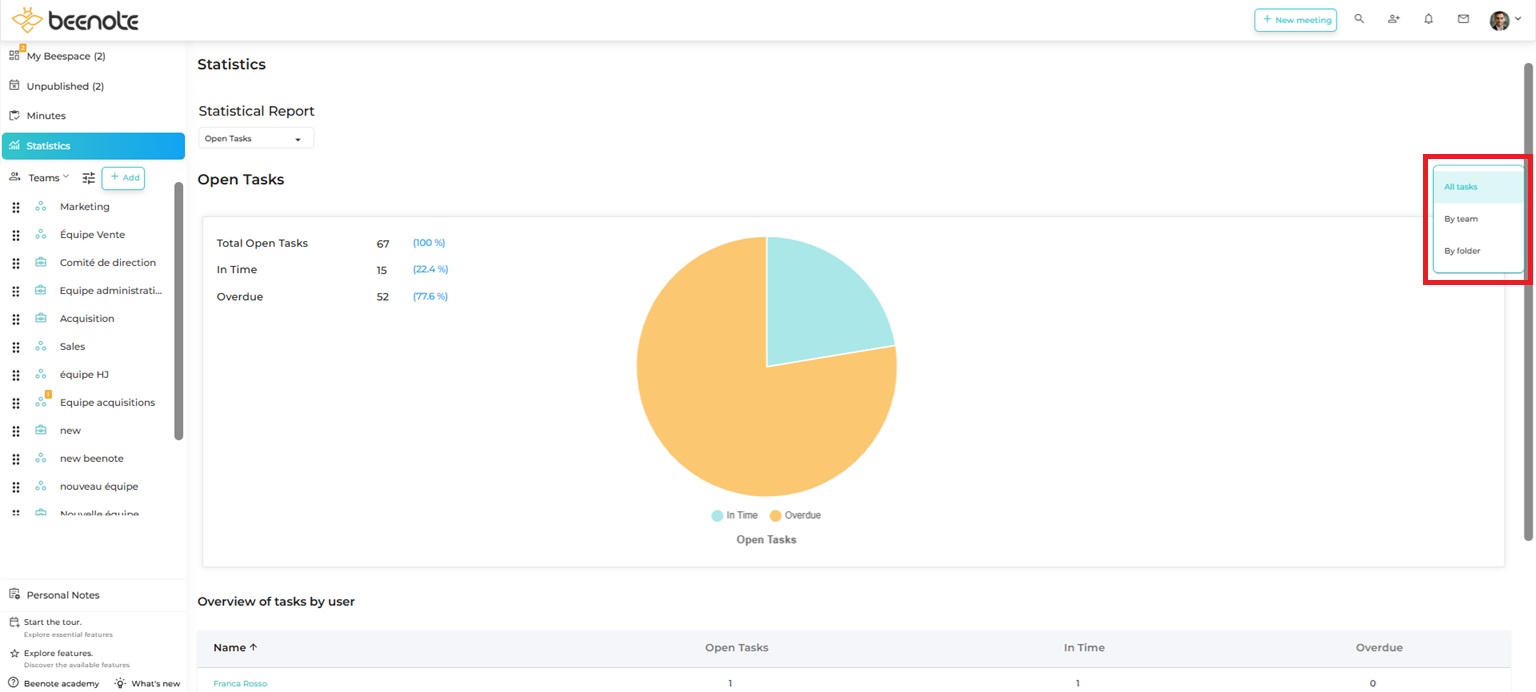Open the Open Tasks report dropdown
1536x692 pixels.
tap(255, 137)
